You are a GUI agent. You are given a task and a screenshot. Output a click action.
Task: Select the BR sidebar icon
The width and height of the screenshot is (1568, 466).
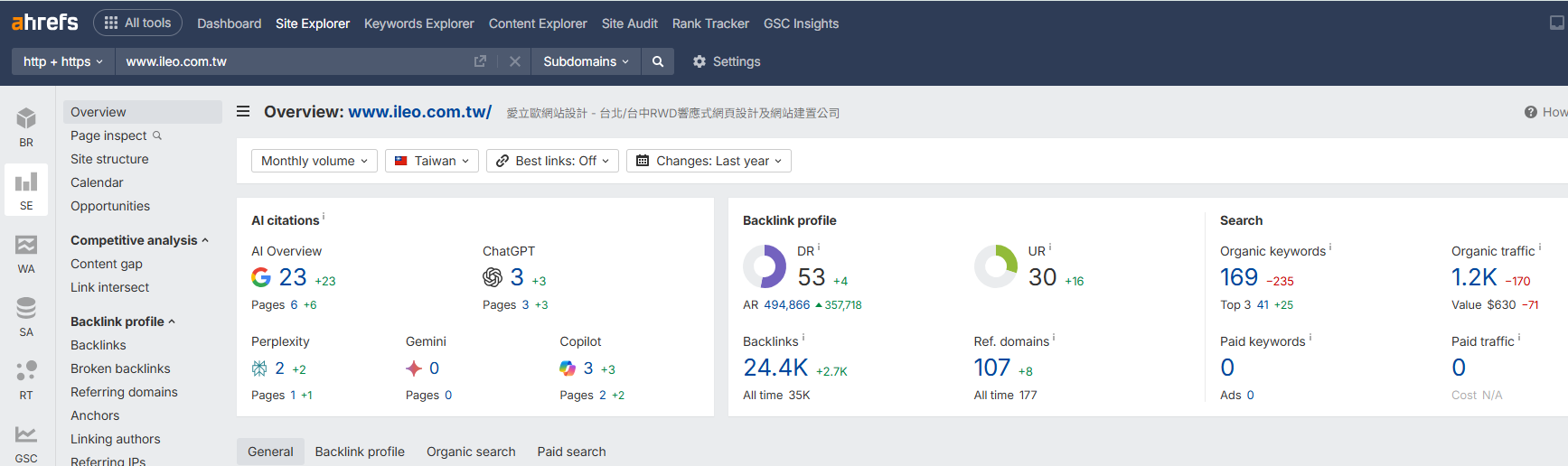point(26,127)
